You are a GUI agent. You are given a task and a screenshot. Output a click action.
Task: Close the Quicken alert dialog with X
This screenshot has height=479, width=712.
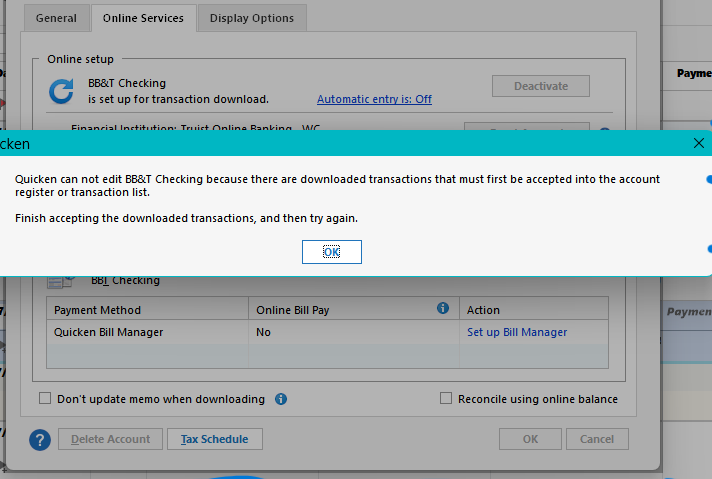tap(698, 143)
